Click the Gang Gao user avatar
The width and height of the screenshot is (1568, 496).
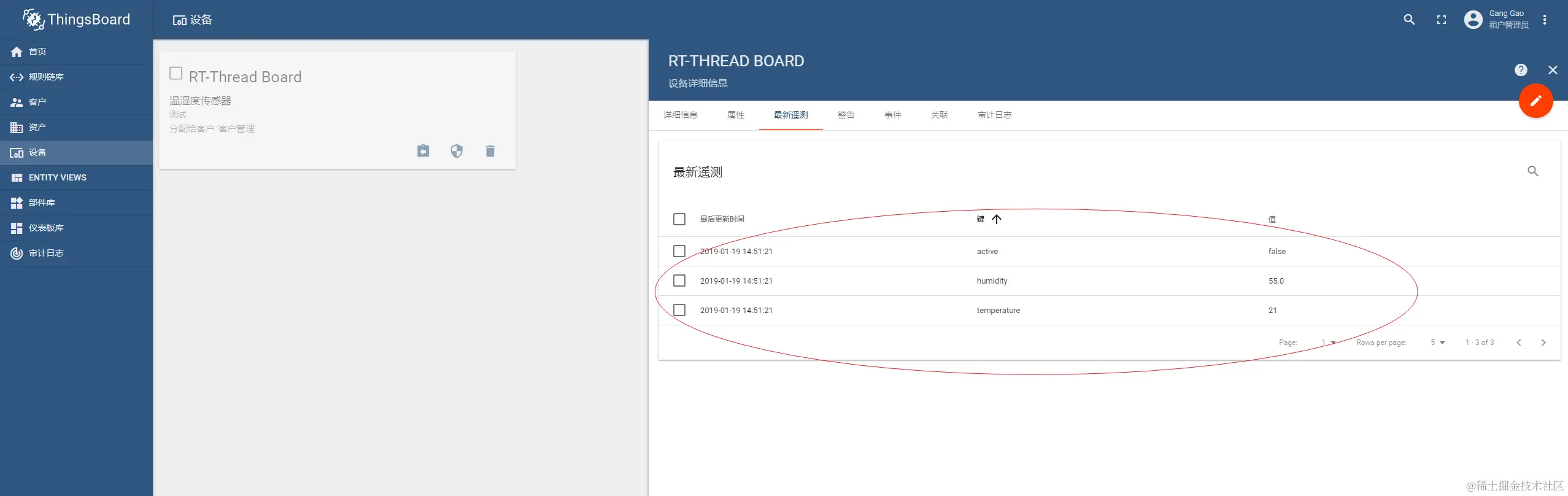click(x=1473, y=20)
